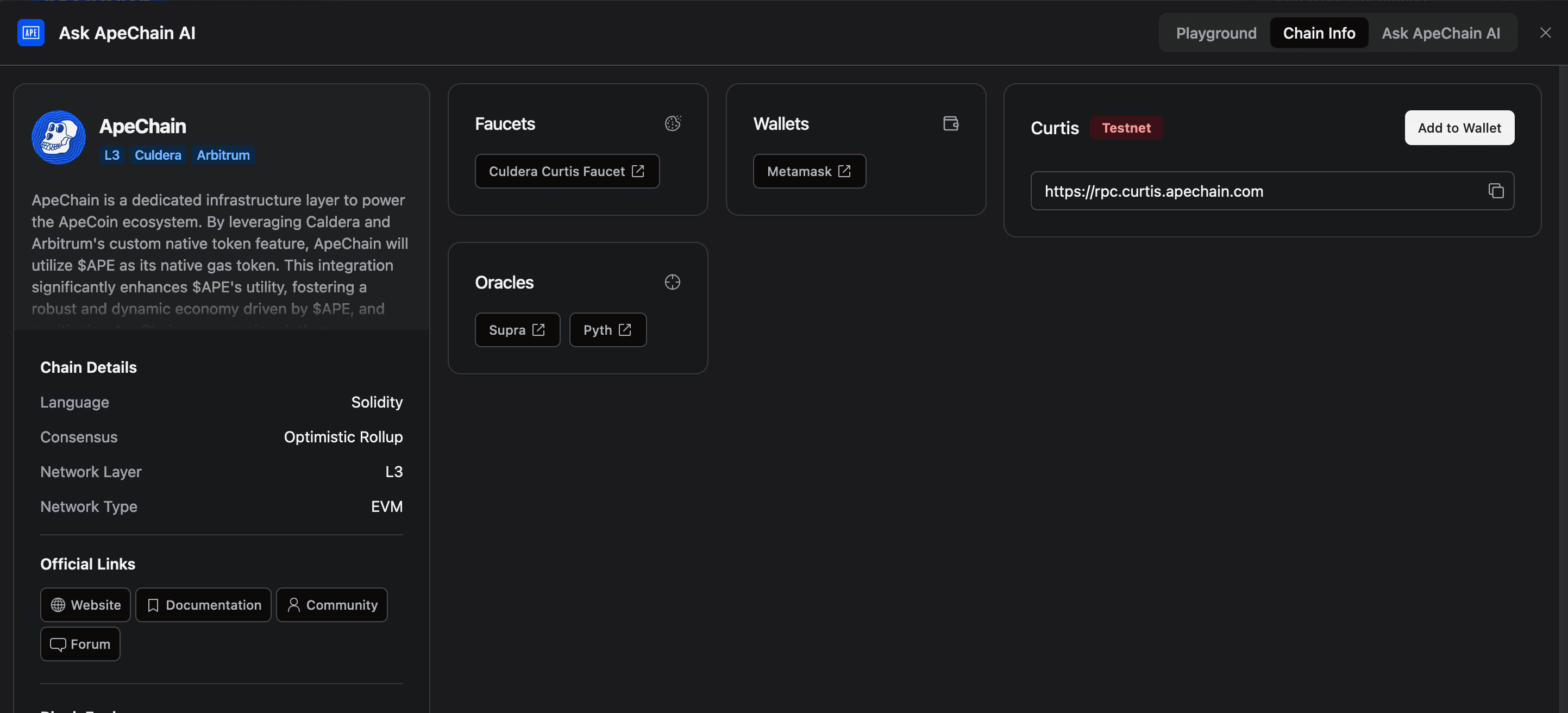The height and width of the screenshot is (713, 1568).
Task: Click the Consensus label
Action: (79, 437)
